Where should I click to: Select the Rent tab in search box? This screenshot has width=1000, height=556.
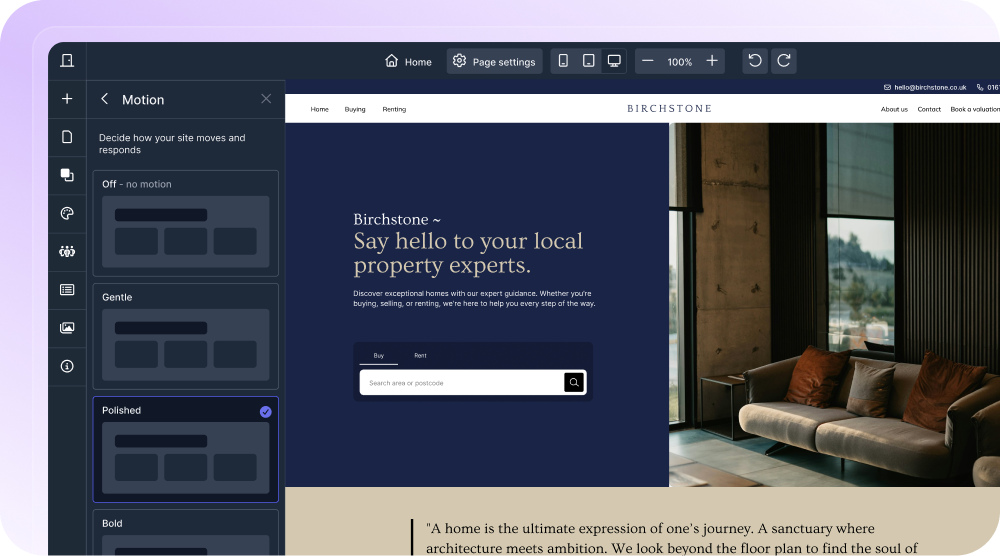tap(420, 356)
